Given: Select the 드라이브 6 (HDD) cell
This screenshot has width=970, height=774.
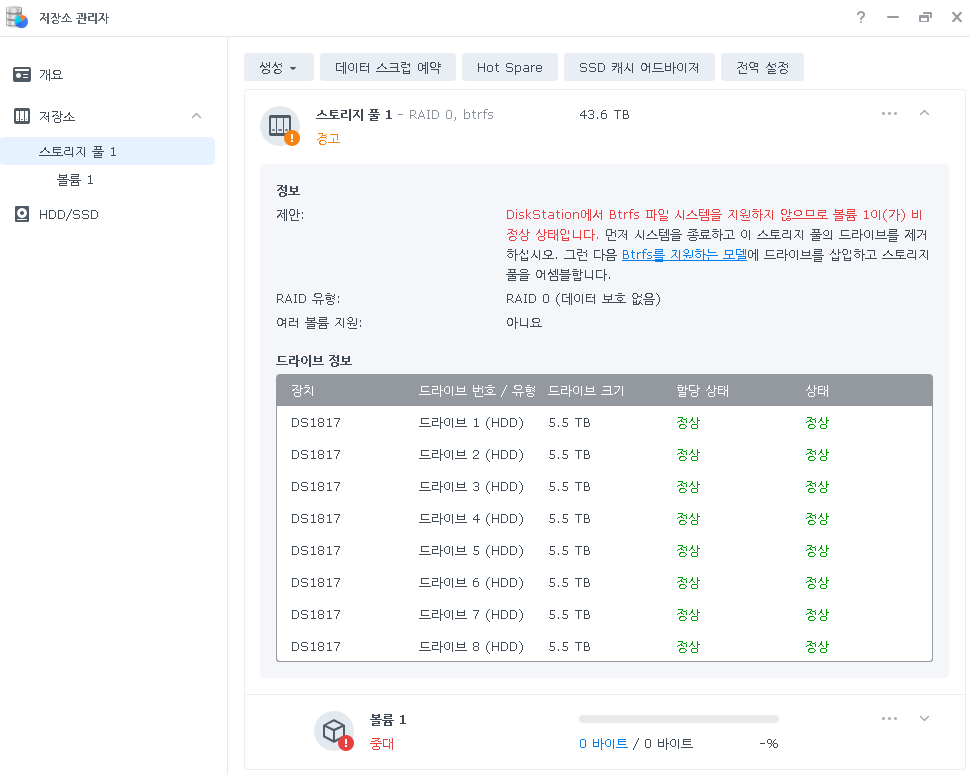Looking at the screenshot, I should click(x=471, y=583).
